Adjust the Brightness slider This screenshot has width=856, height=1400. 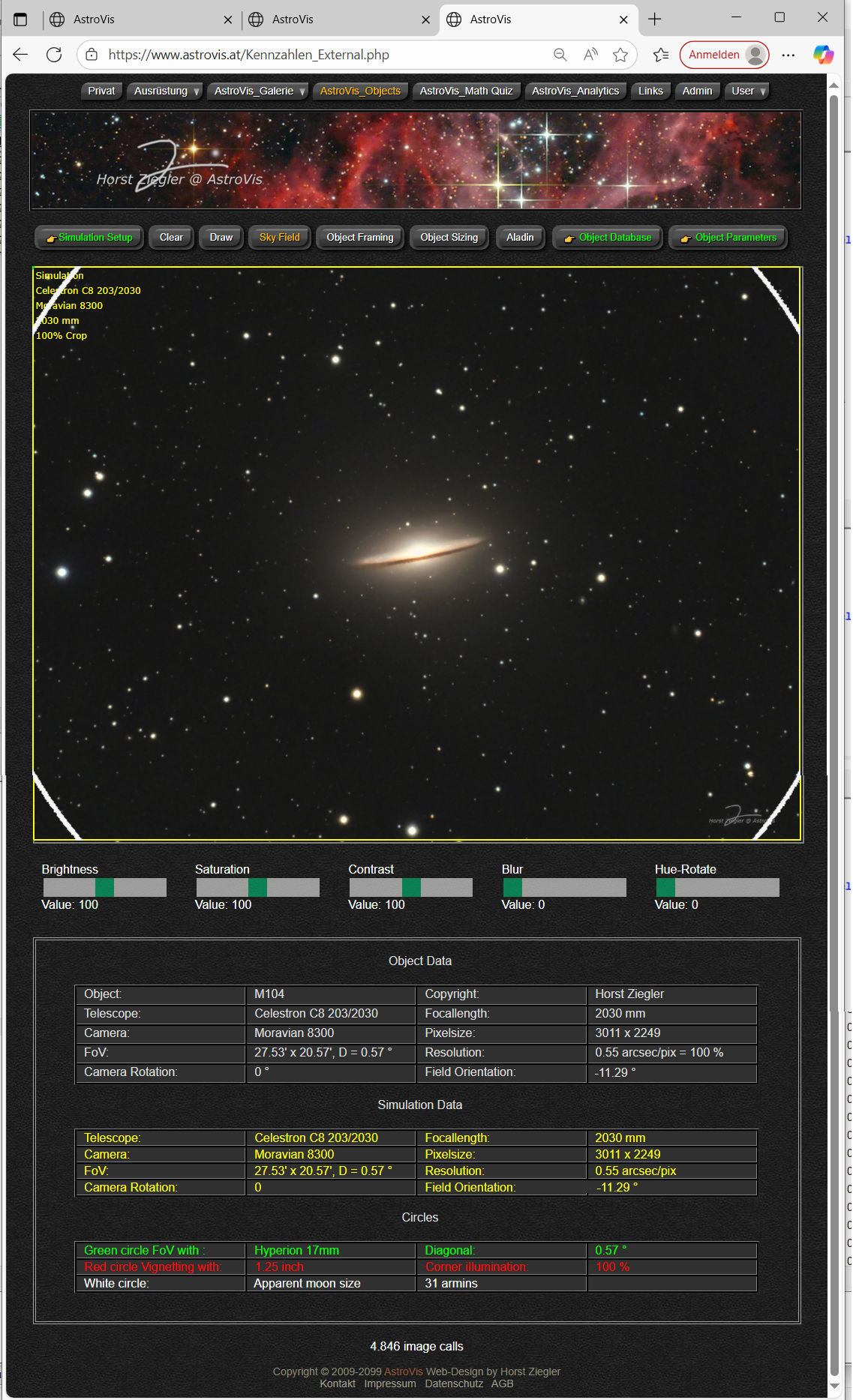tap(104, 888)
